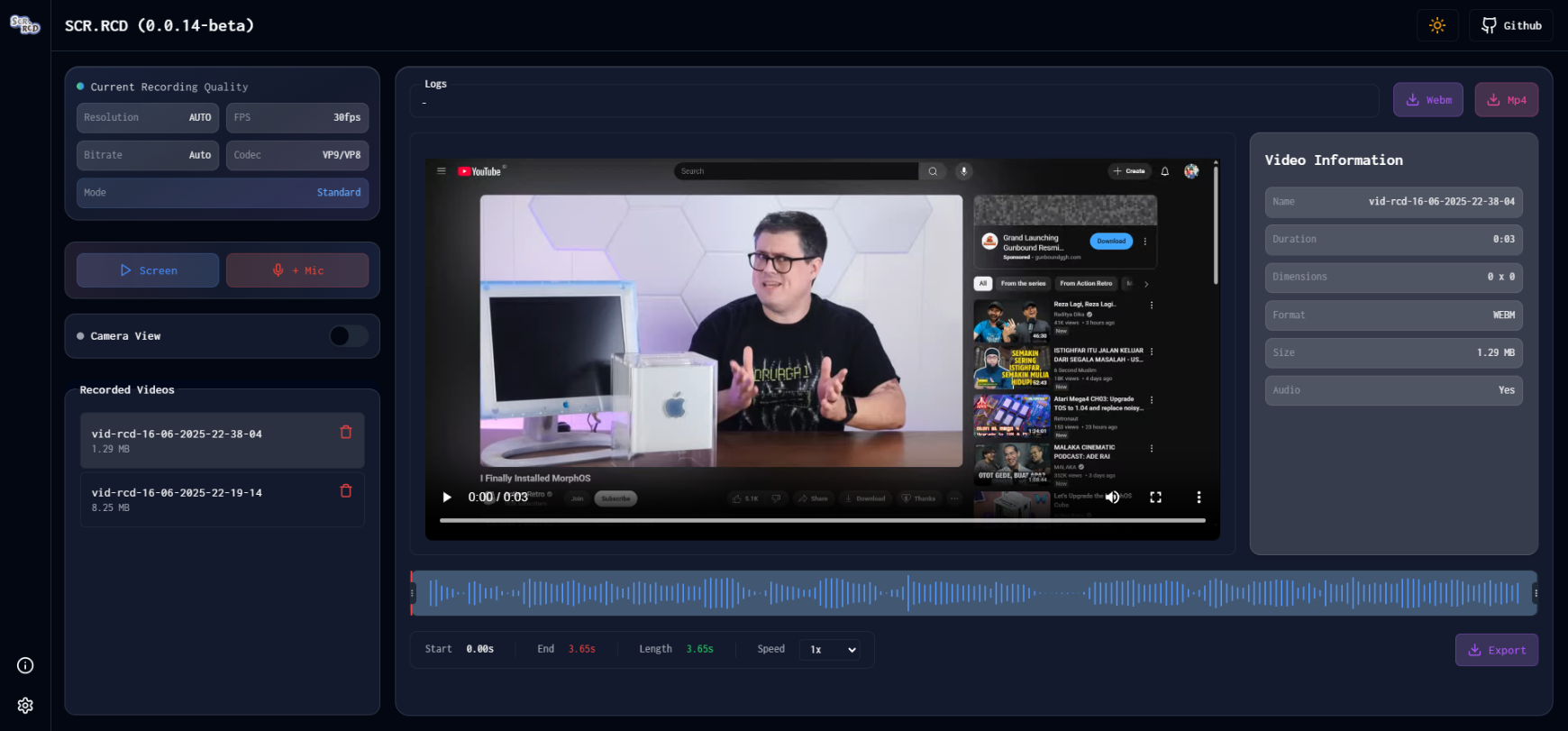Click the Dimensions 0 x 0 row

[x=1394, y=278]
